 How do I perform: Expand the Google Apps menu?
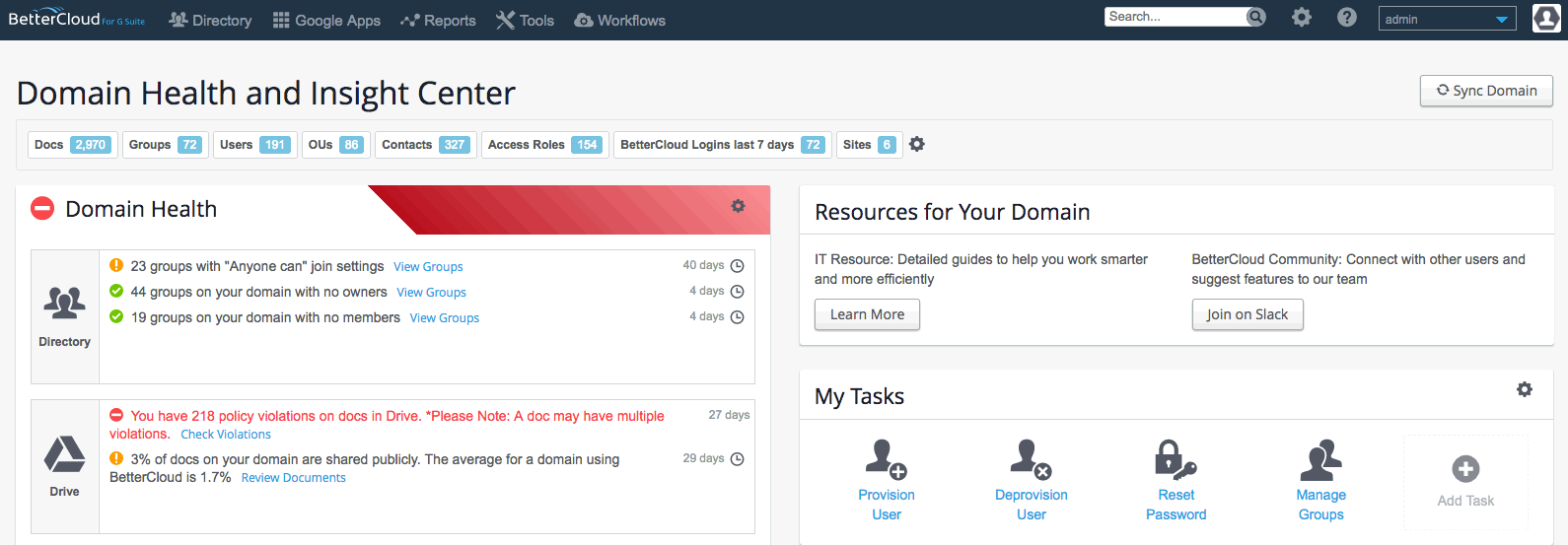(x=326, y=20)
